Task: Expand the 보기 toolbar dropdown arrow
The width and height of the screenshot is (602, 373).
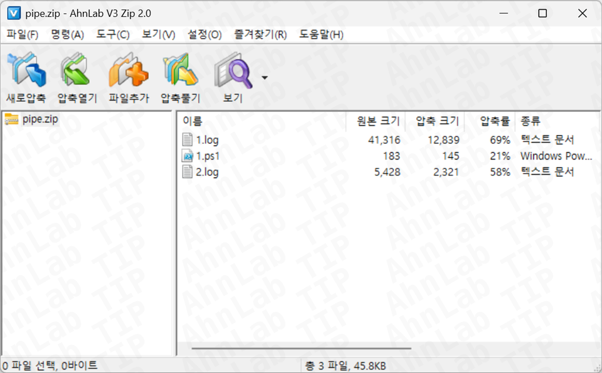Action: pos(265,78)
